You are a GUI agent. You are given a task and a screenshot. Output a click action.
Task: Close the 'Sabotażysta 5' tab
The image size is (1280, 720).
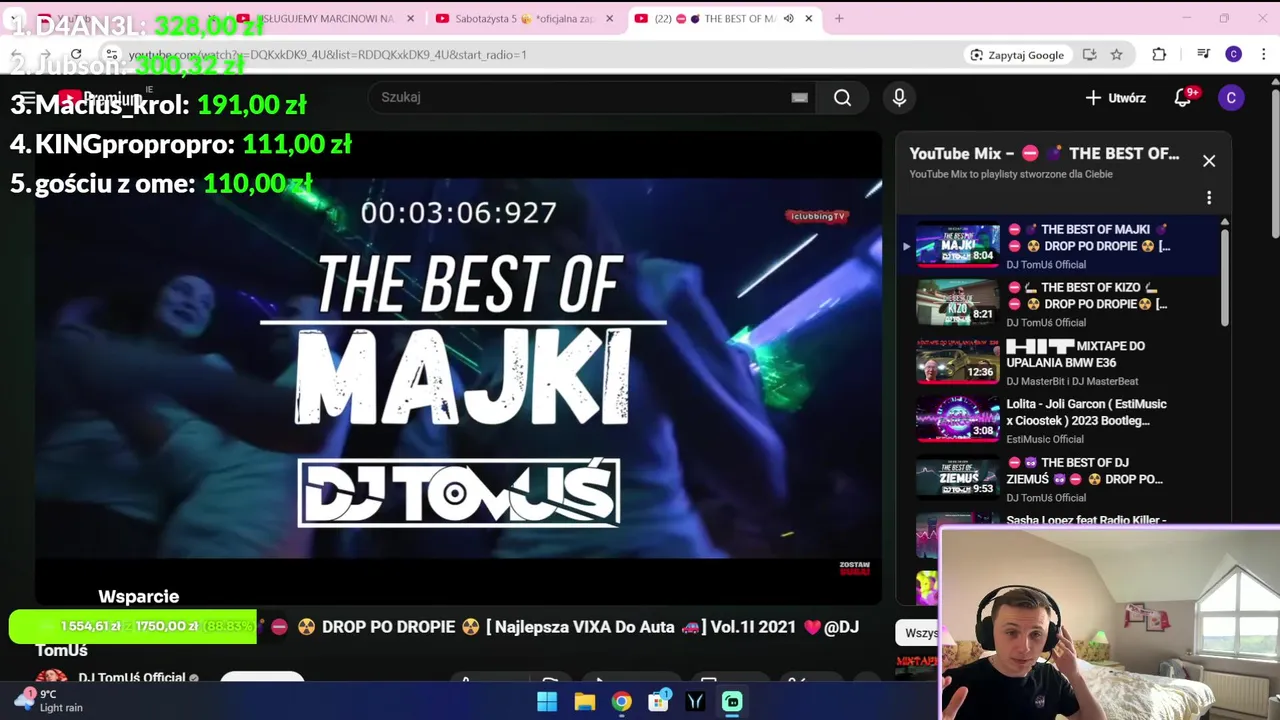pos(610,18)
